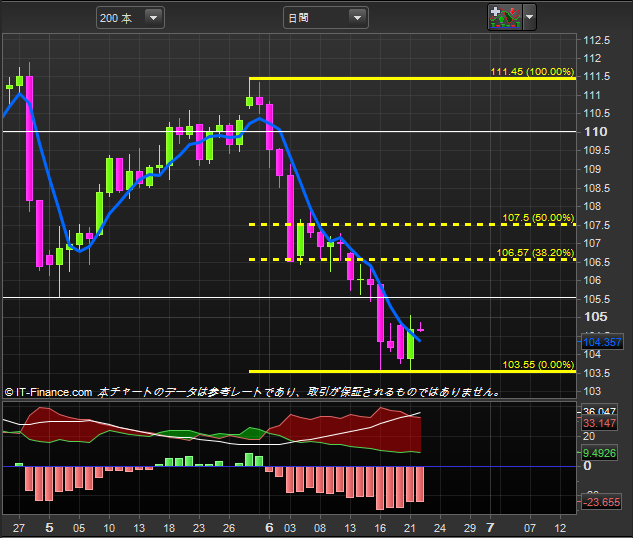Click the 16 date axis label
The height and width of the screenshot is (538, 633).
[380, 528]
